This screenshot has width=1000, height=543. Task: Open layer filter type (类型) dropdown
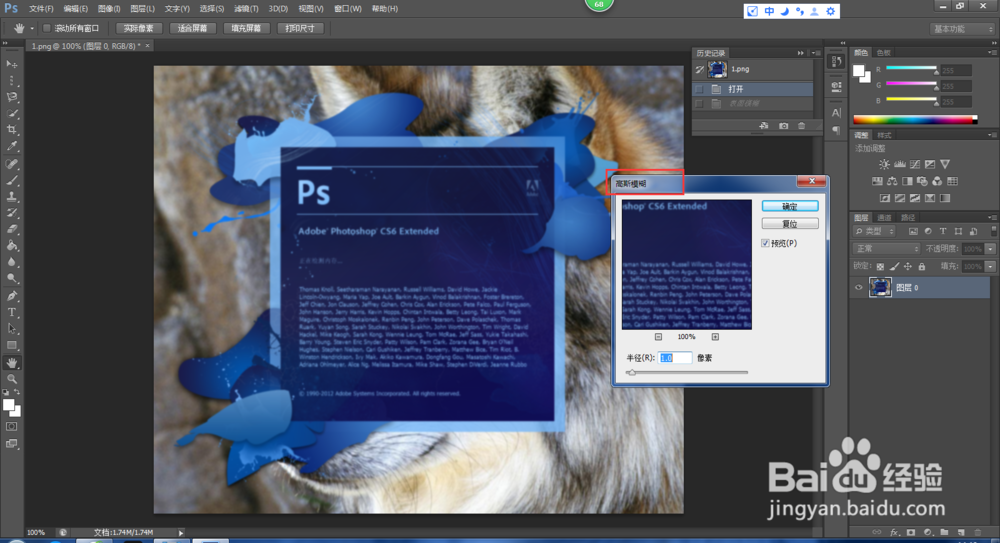874,232
